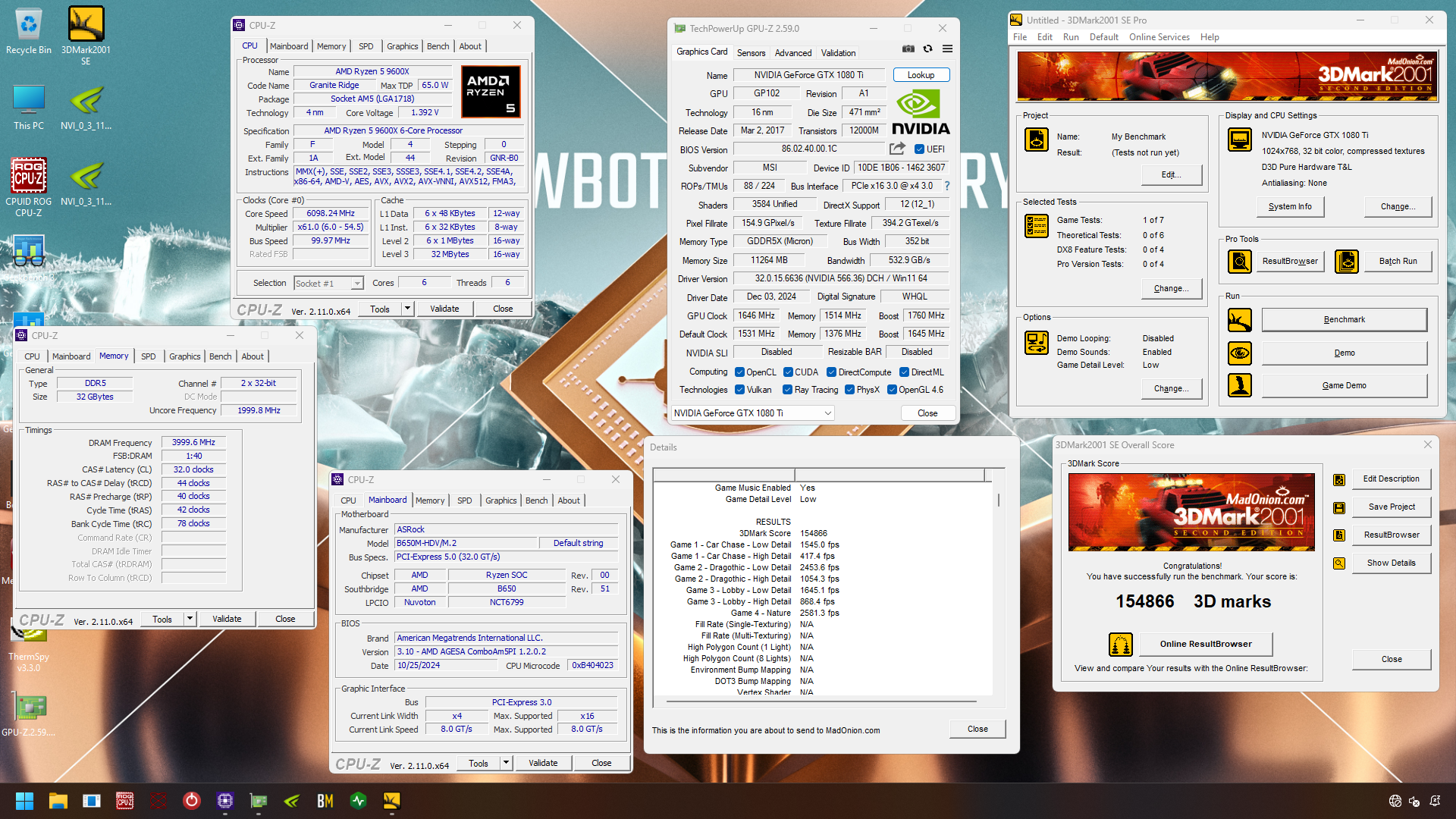Click the GPU-Z screenshot camera icon
This screenshot has height=819, width=1456.
click(908, 49)
